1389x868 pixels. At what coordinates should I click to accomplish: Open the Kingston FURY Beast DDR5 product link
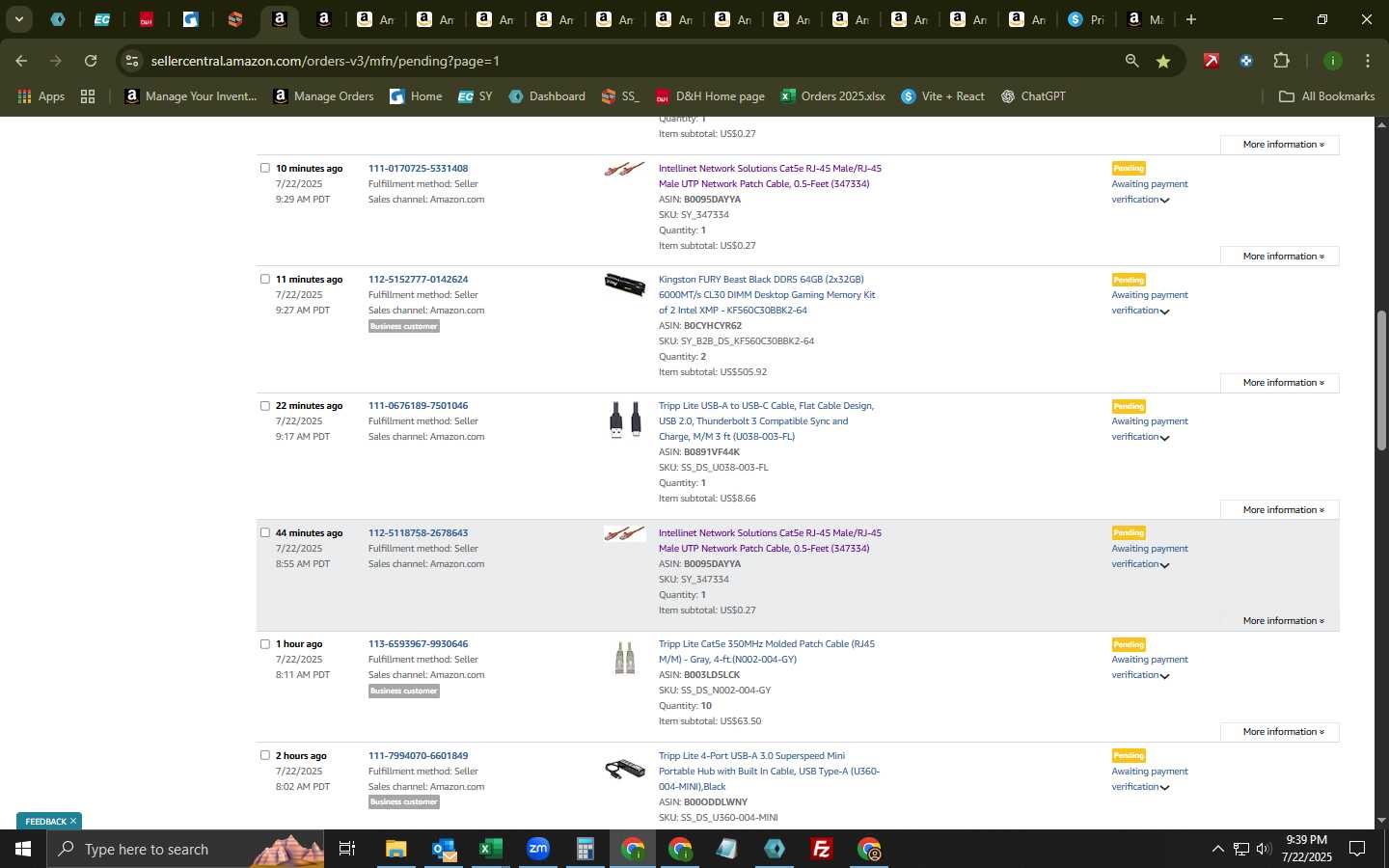click(767, 295)
